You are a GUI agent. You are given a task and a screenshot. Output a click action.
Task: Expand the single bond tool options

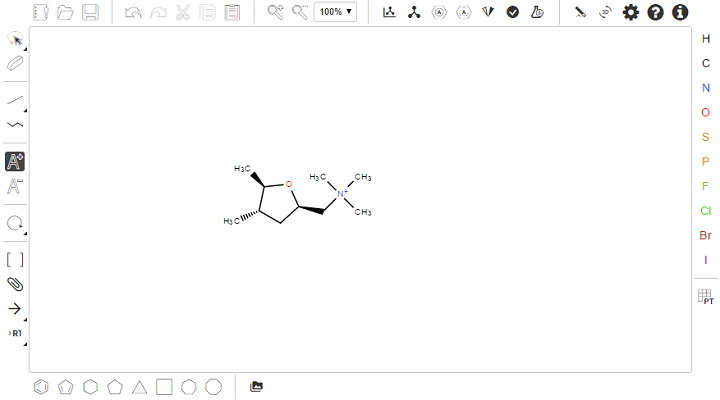[24, 109]
